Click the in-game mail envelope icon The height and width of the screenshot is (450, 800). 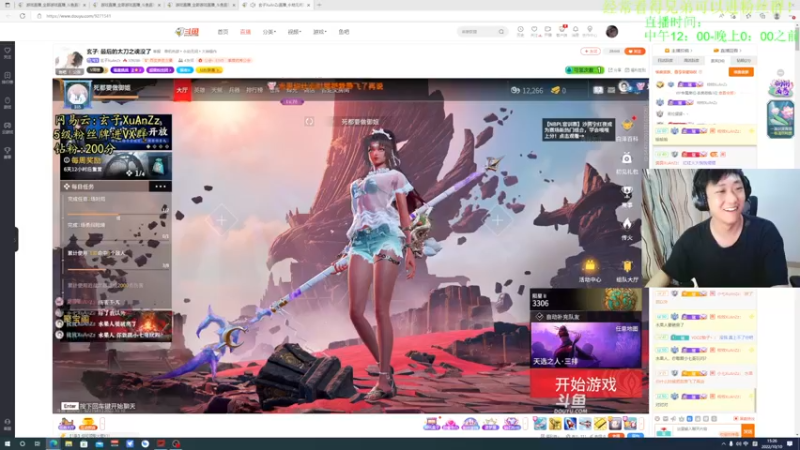tap(611, 90)
